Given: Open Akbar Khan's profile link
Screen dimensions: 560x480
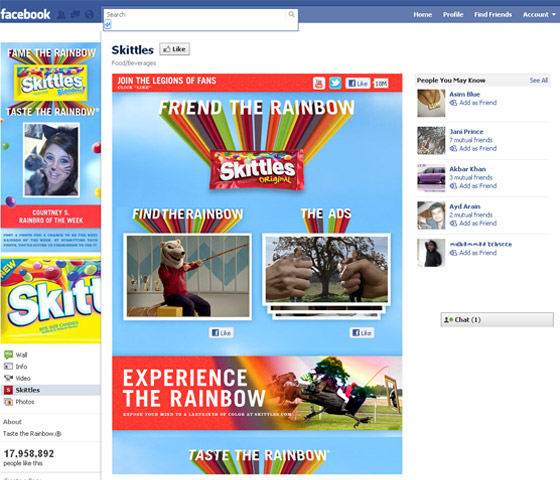Looking at the screenshot, I should click(467, 169).
